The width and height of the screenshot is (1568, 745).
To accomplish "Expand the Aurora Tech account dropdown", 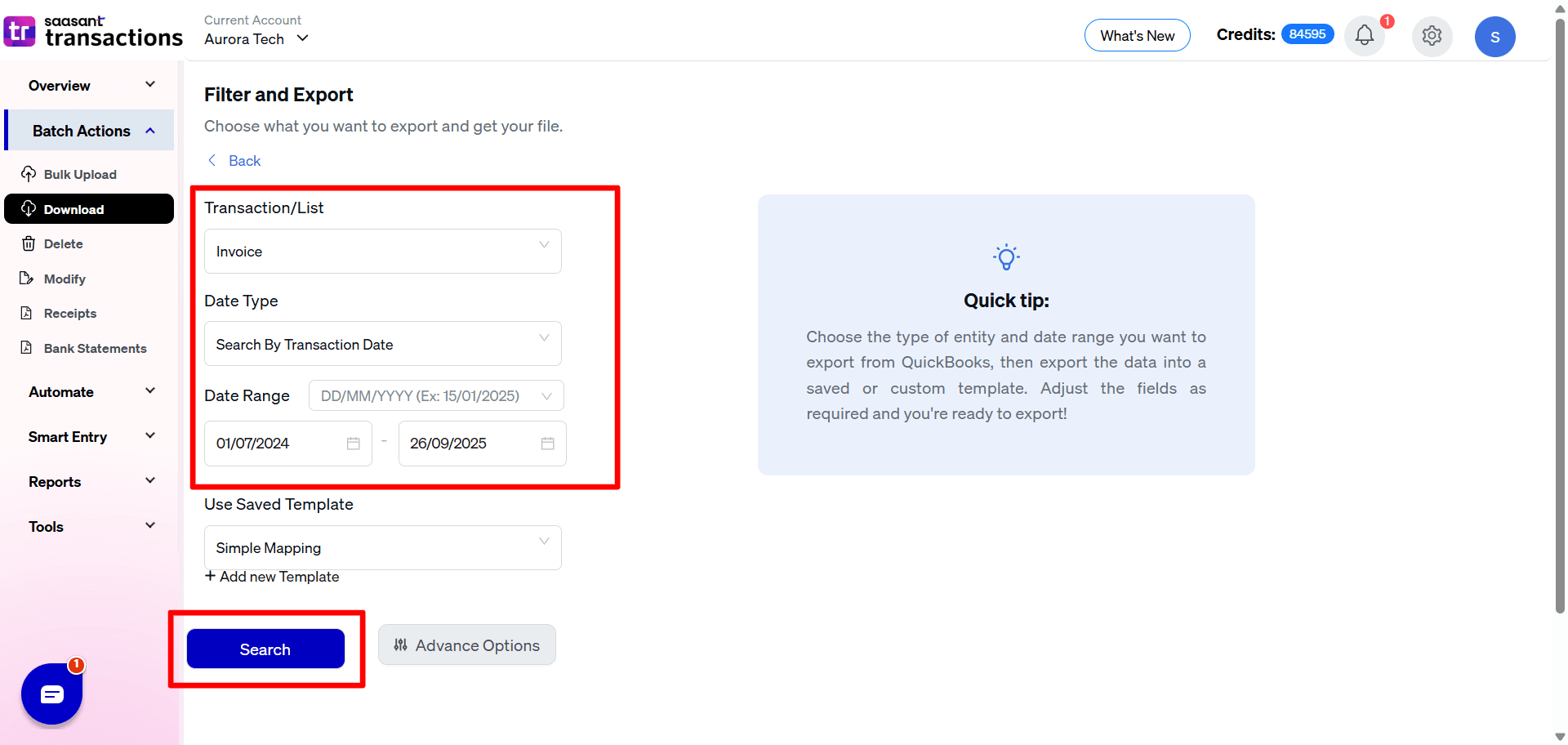I will [256, 38].
